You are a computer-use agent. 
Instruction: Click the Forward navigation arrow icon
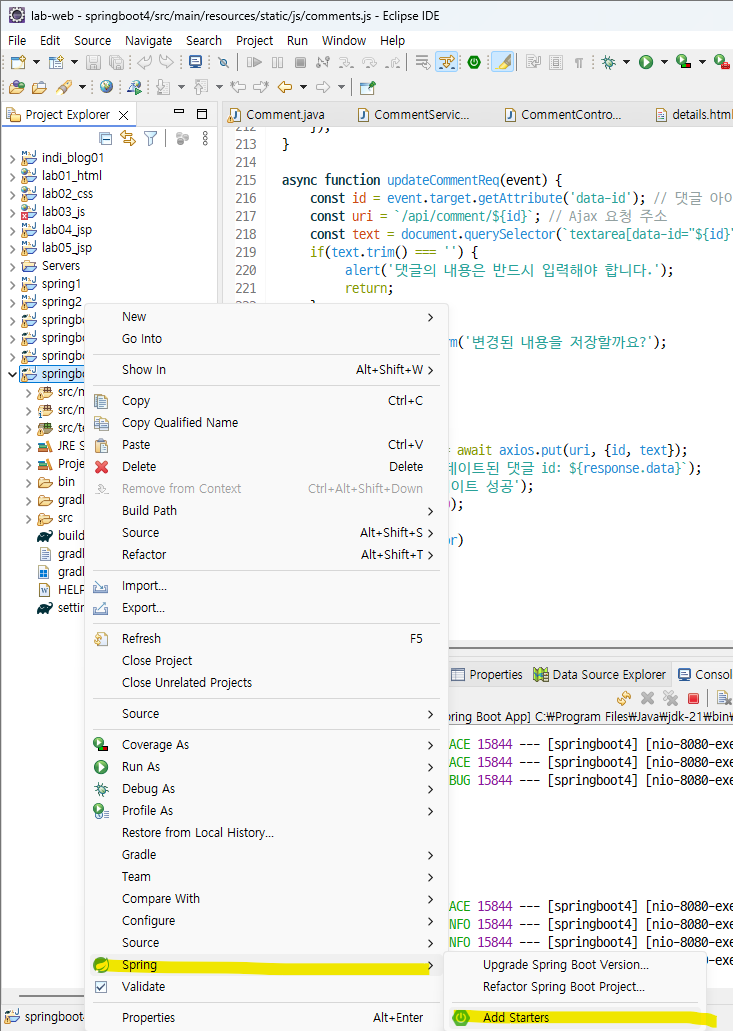(323, 87)
